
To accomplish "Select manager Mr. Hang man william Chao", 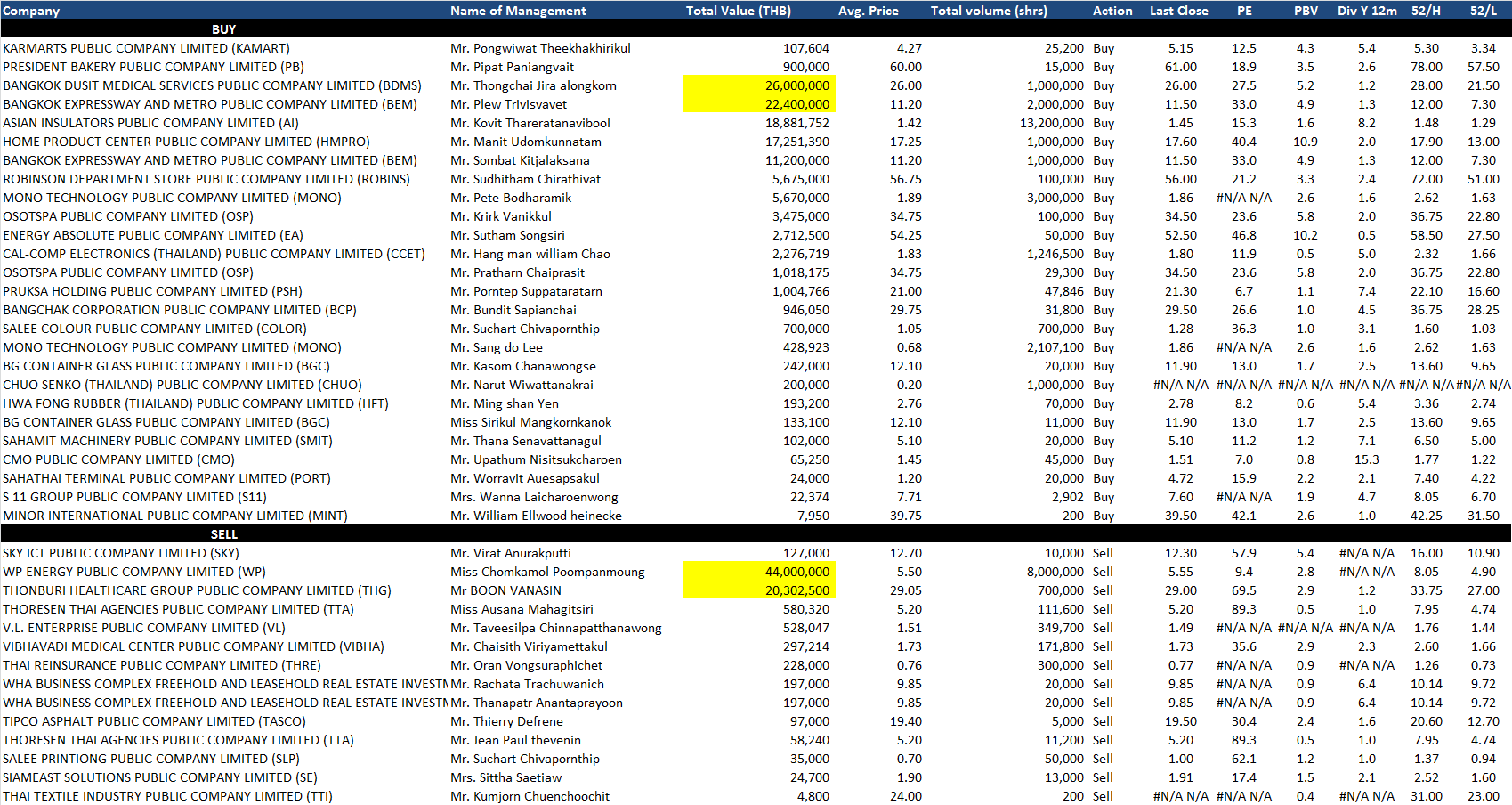I will point(530,254).
